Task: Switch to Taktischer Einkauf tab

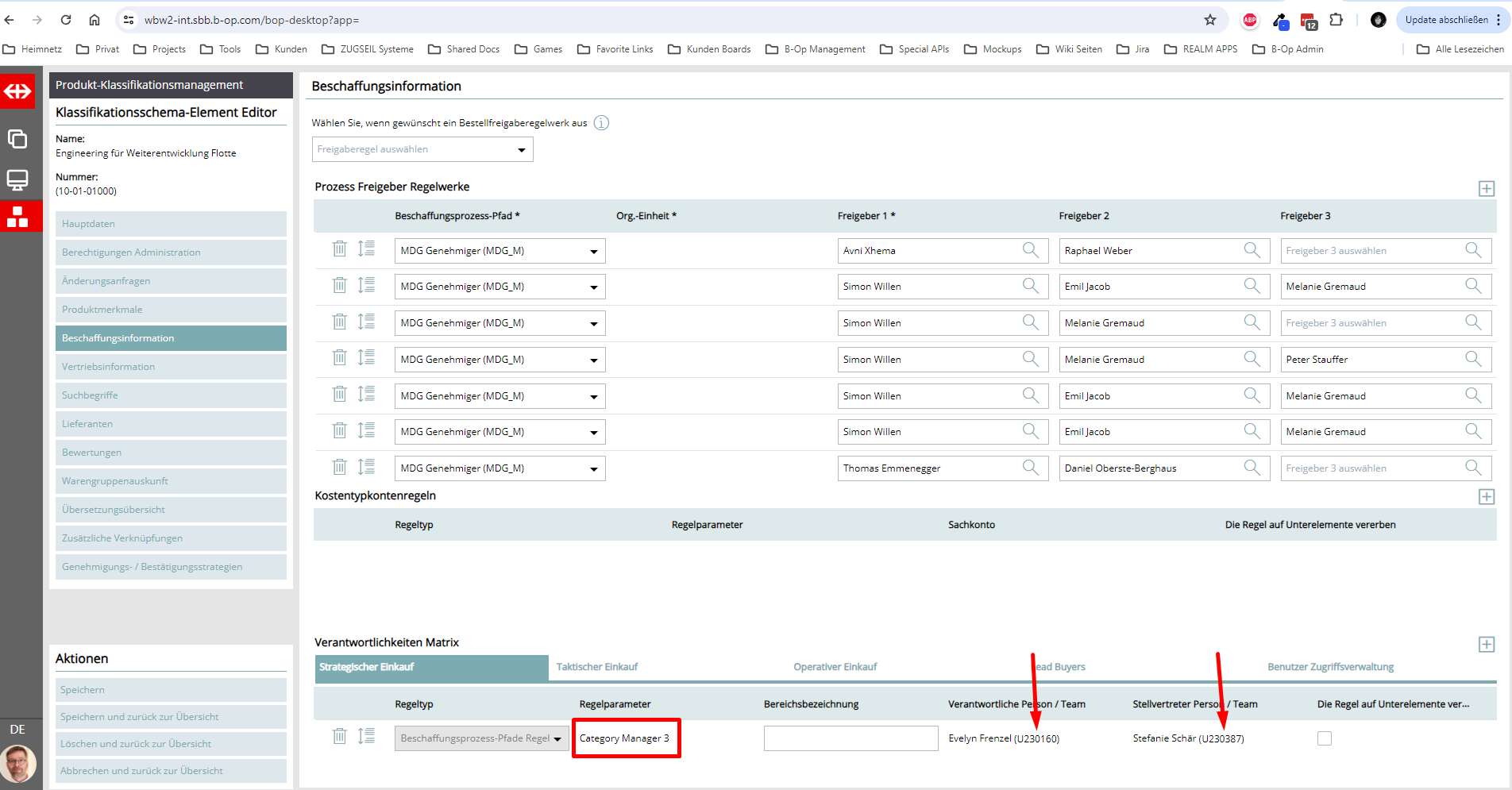Action: [597, 667]
